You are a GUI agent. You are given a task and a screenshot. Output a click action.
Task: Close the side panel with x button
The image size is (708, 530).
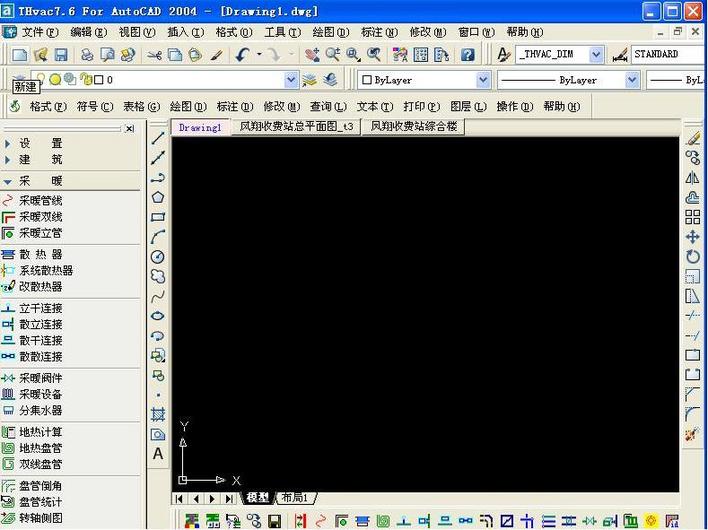(x=130, y=129)
